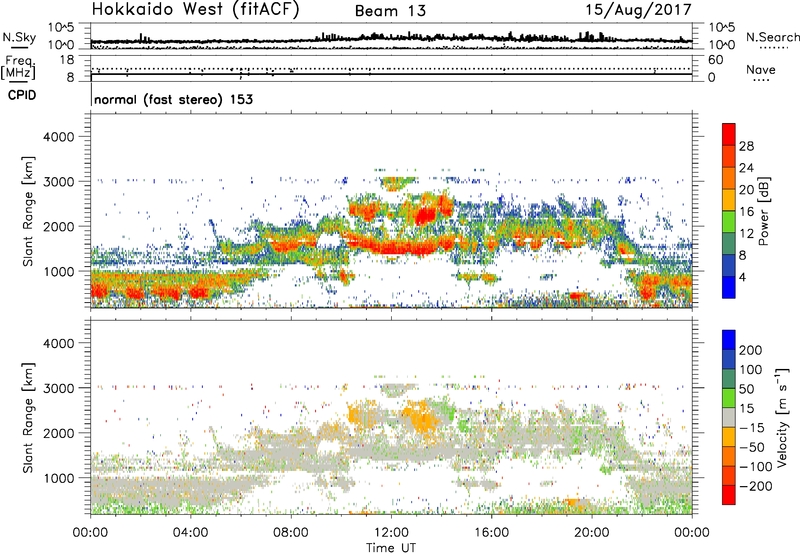This screenshot has height=554, width=800.
Task: Click the "Nave" legend label
Action: 761,69
